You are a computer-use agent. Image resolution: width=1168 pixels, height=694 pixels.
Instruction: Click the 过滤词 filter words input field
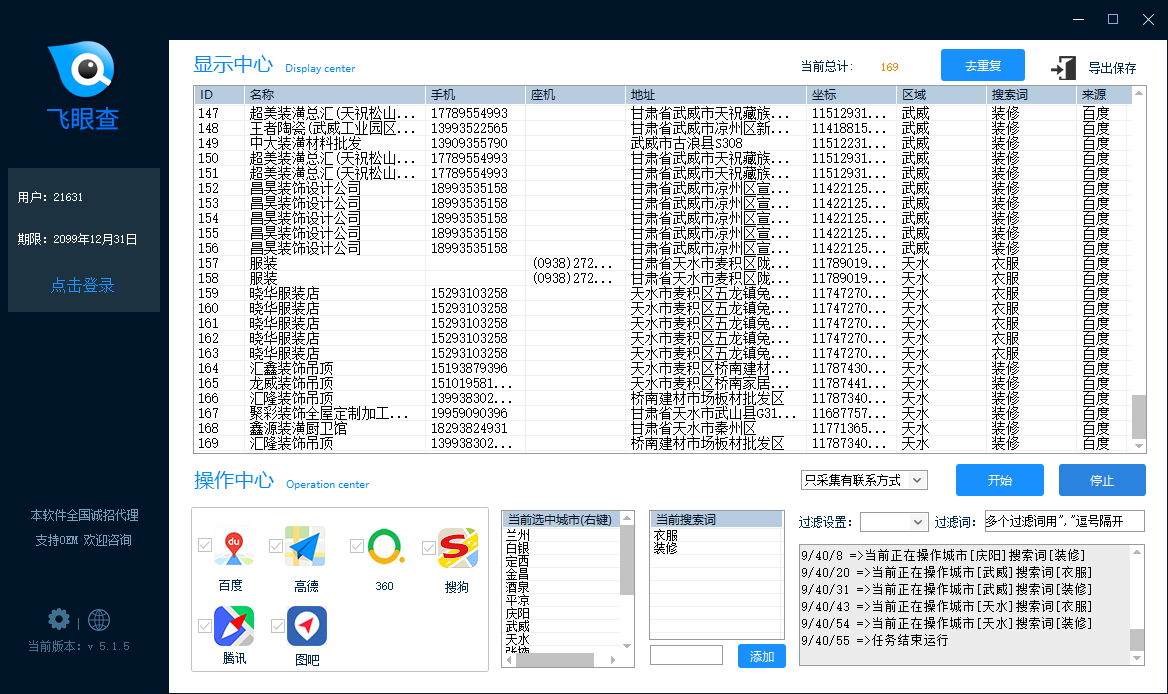coord(1064,521)
